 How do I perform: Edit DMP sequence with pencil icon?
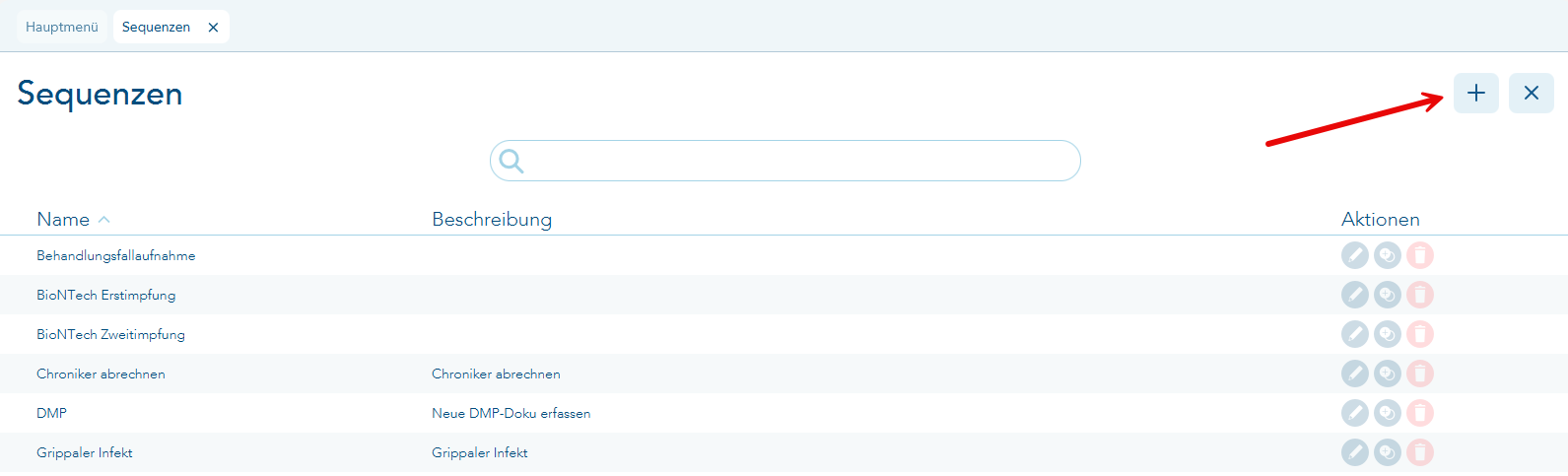tap(1355, 413)
